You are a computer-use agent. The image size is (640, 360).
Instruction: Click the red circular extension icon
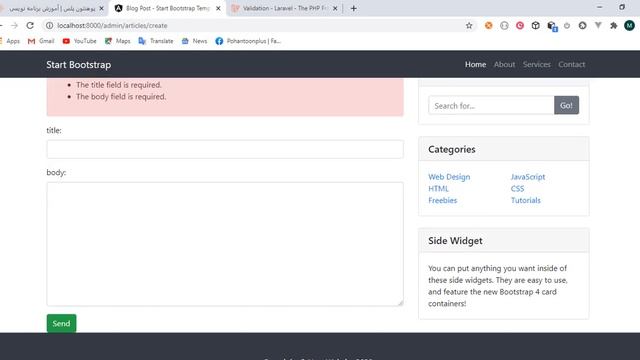point(520,25)
